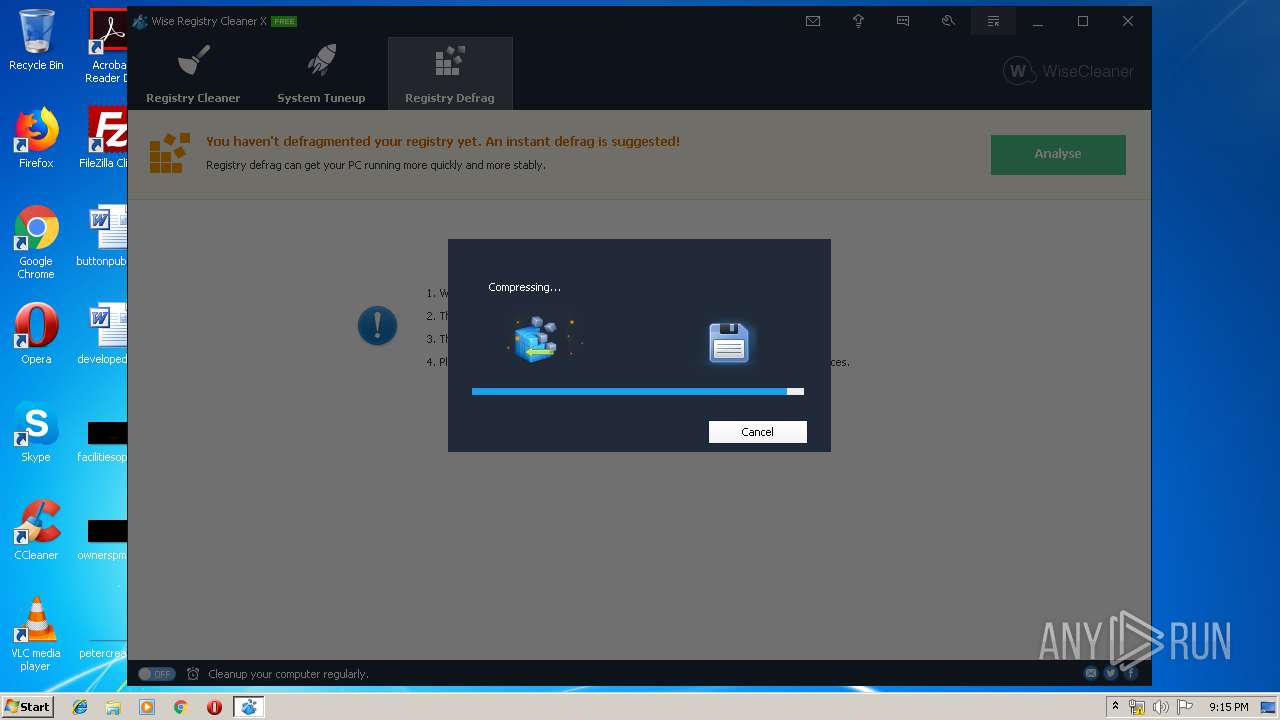
Task: Select the VLC media player shortcut
Action: [36, 634]
